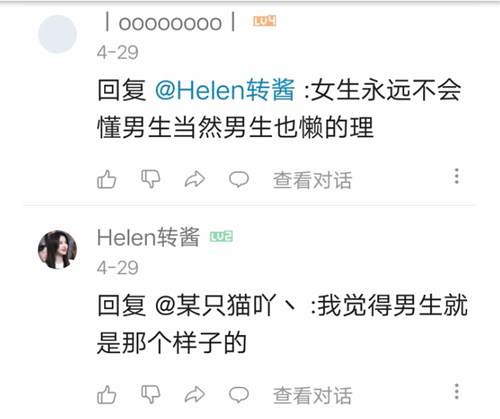Tap the orange LV4 level badge

pos(265,21)
